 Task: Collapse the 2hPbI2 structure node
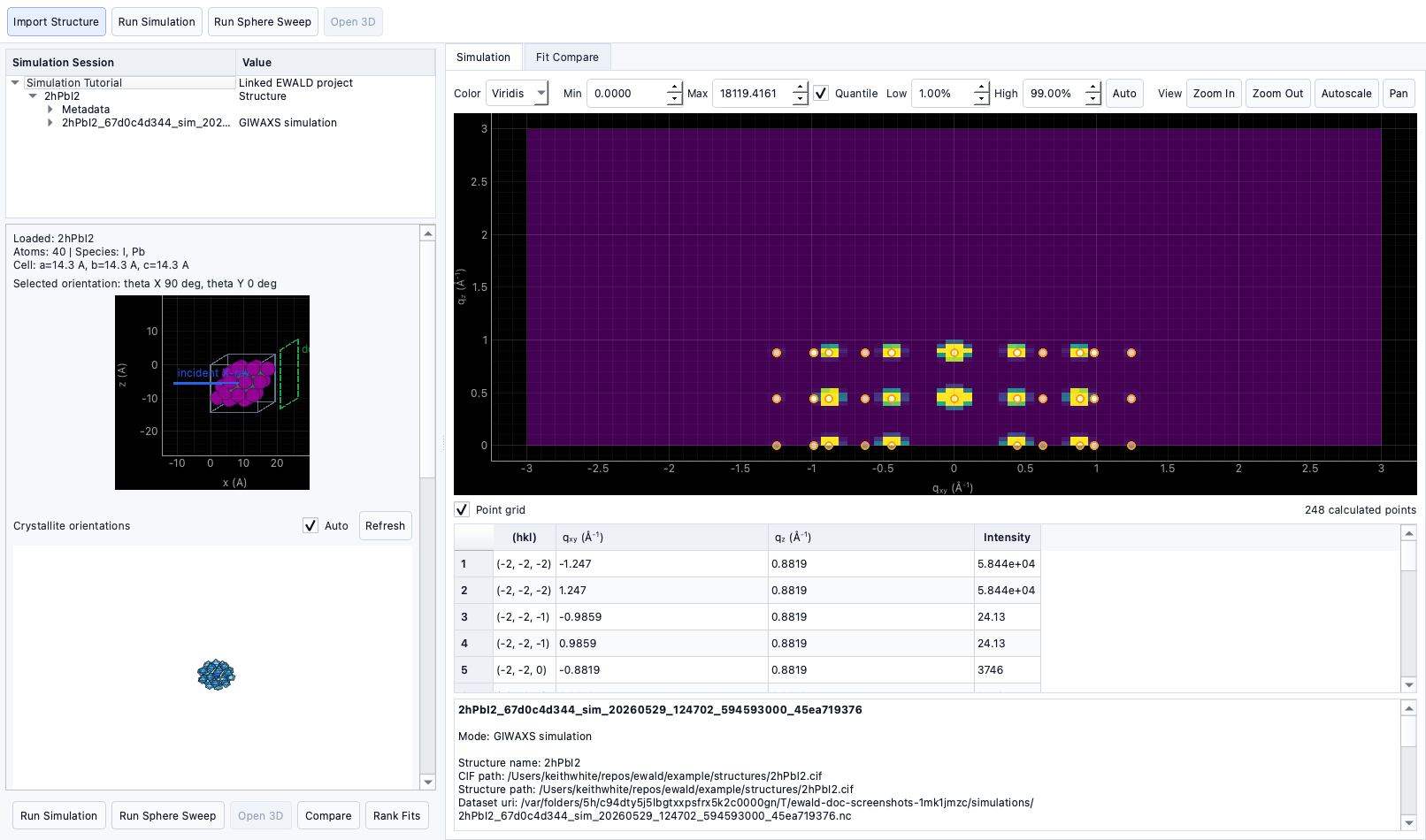click(x=33, y=96)
